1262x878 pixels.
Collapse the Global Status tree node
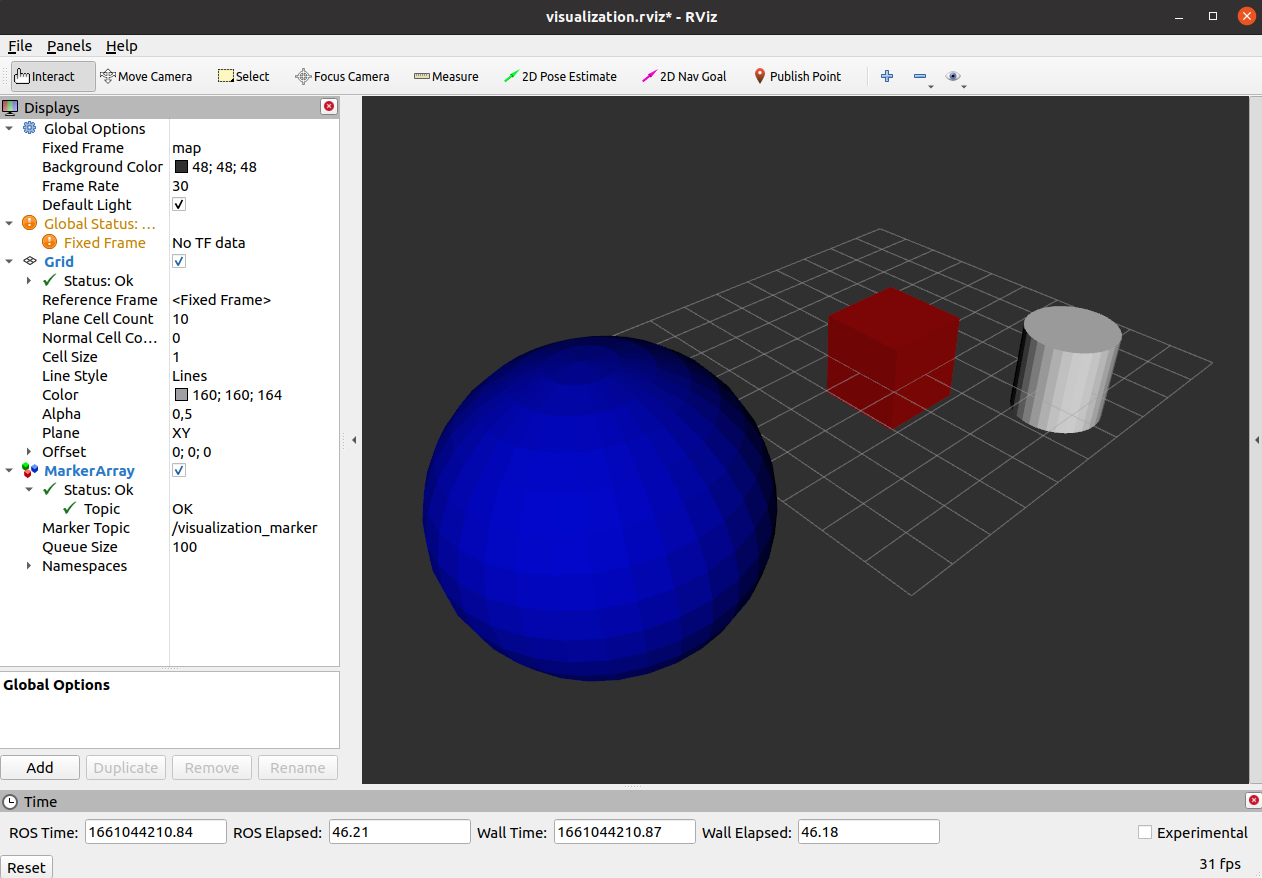pyautogui.click(x=9, y=223)
